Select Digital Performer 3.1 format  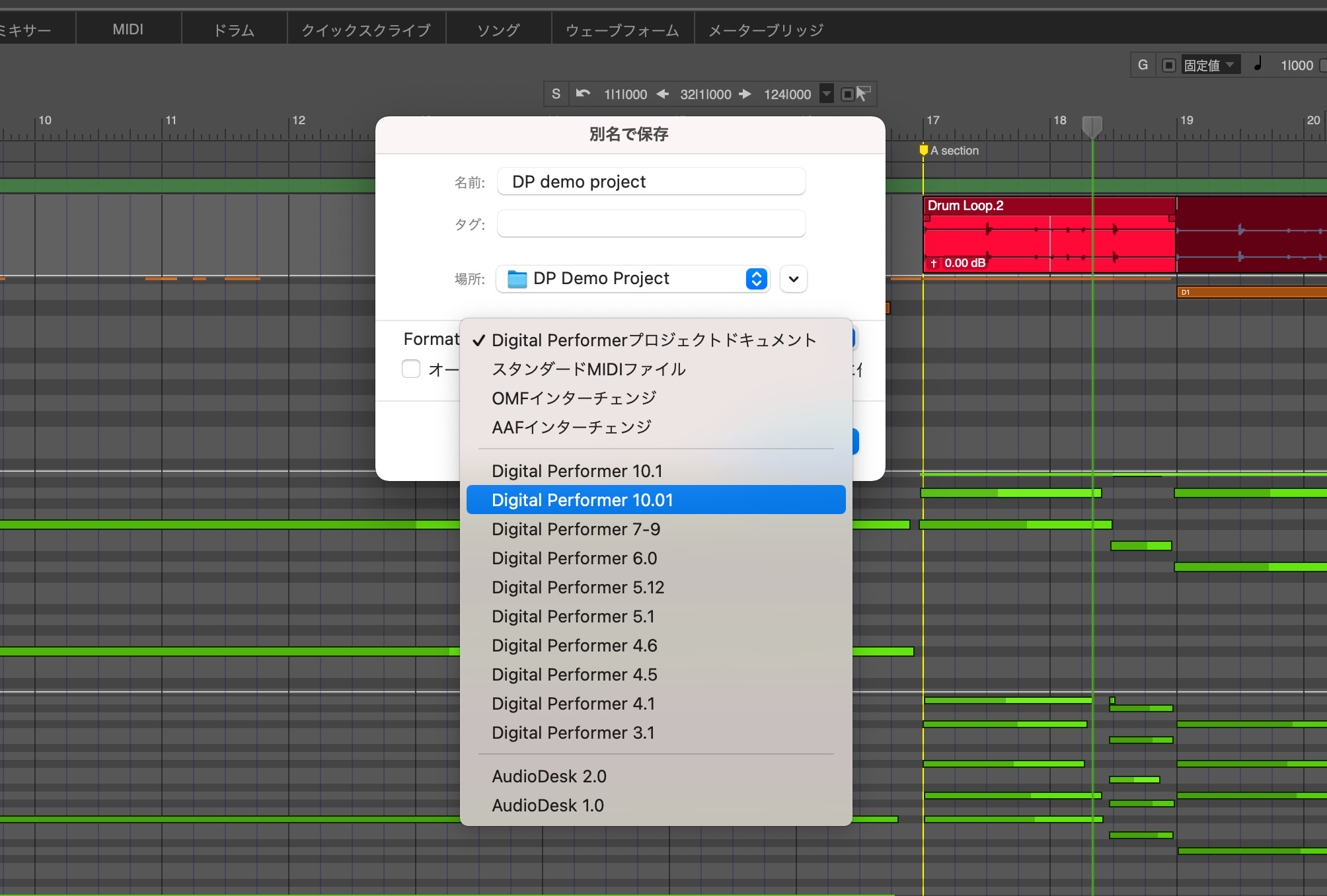[x=656, y=732]
